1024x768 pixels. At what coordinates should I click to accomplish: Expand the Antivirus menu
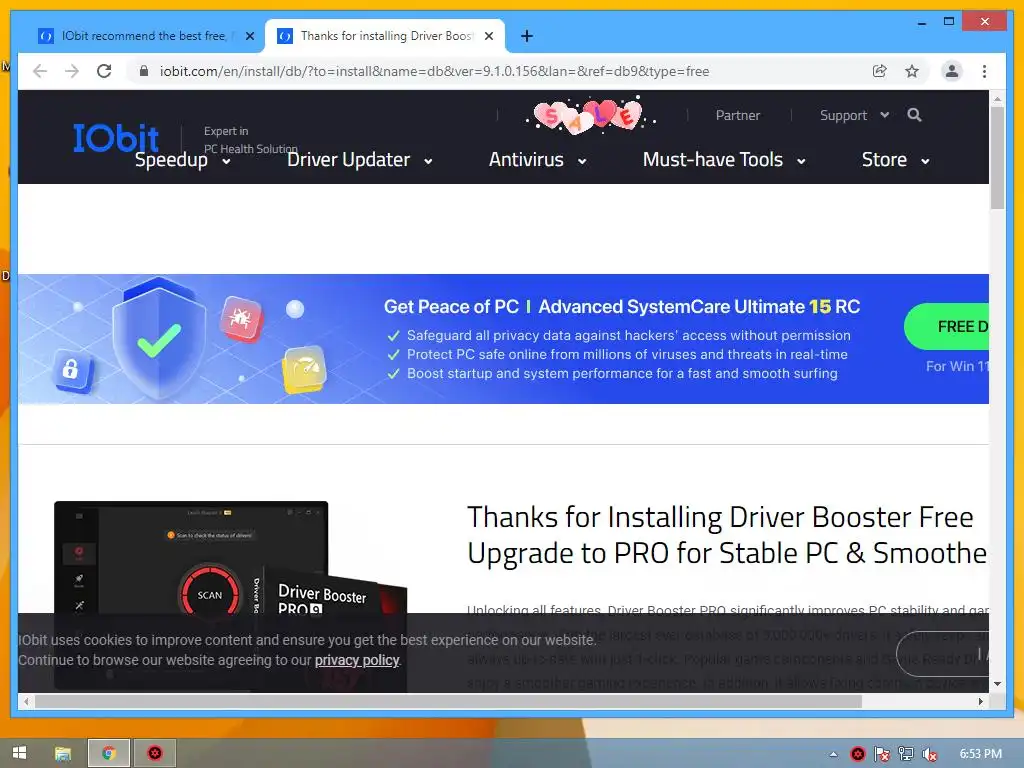click(537, 160)
